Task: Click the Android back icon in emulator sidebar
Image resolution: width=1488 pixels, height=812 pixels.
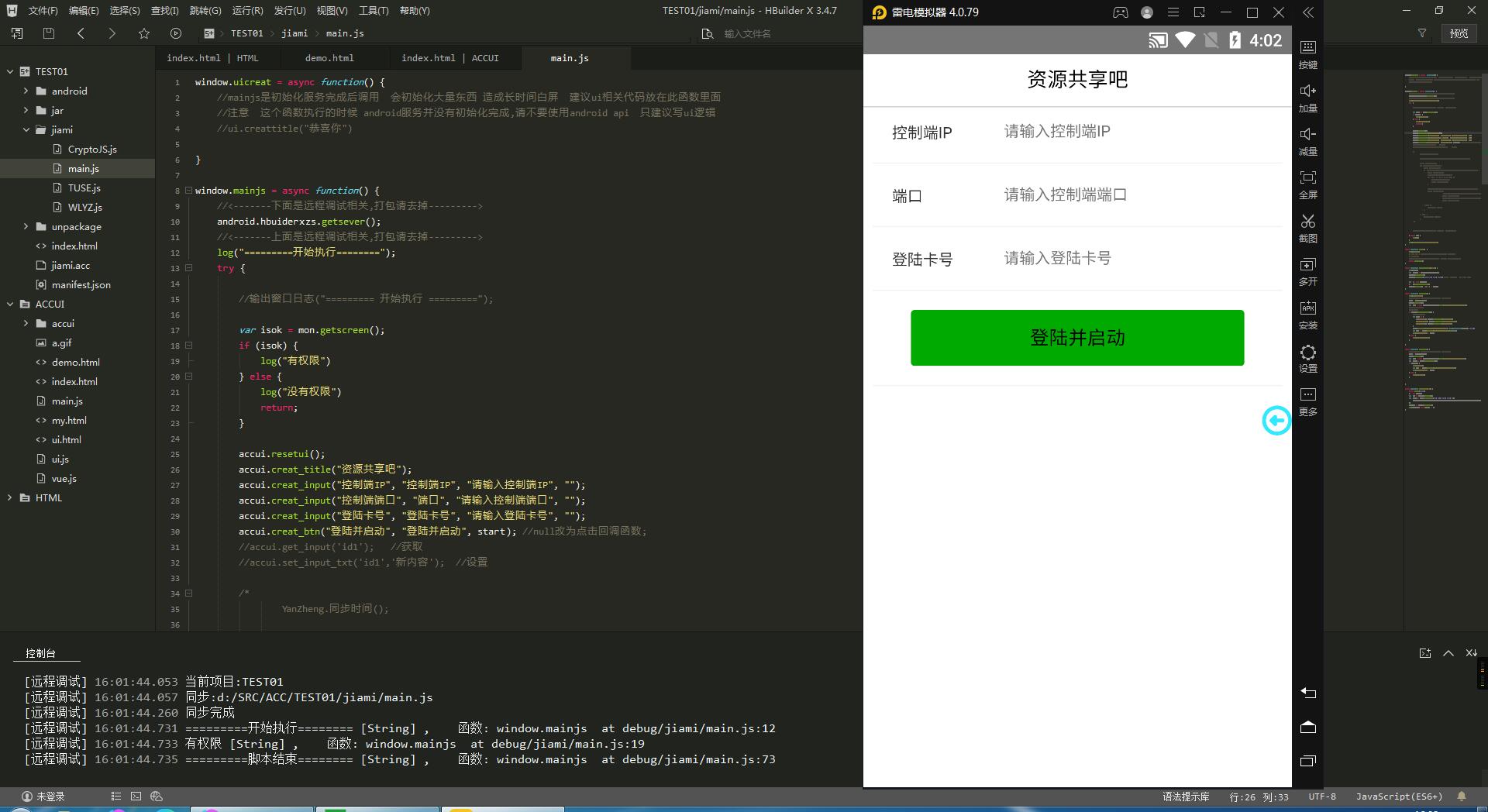Action: [1308, 693]
